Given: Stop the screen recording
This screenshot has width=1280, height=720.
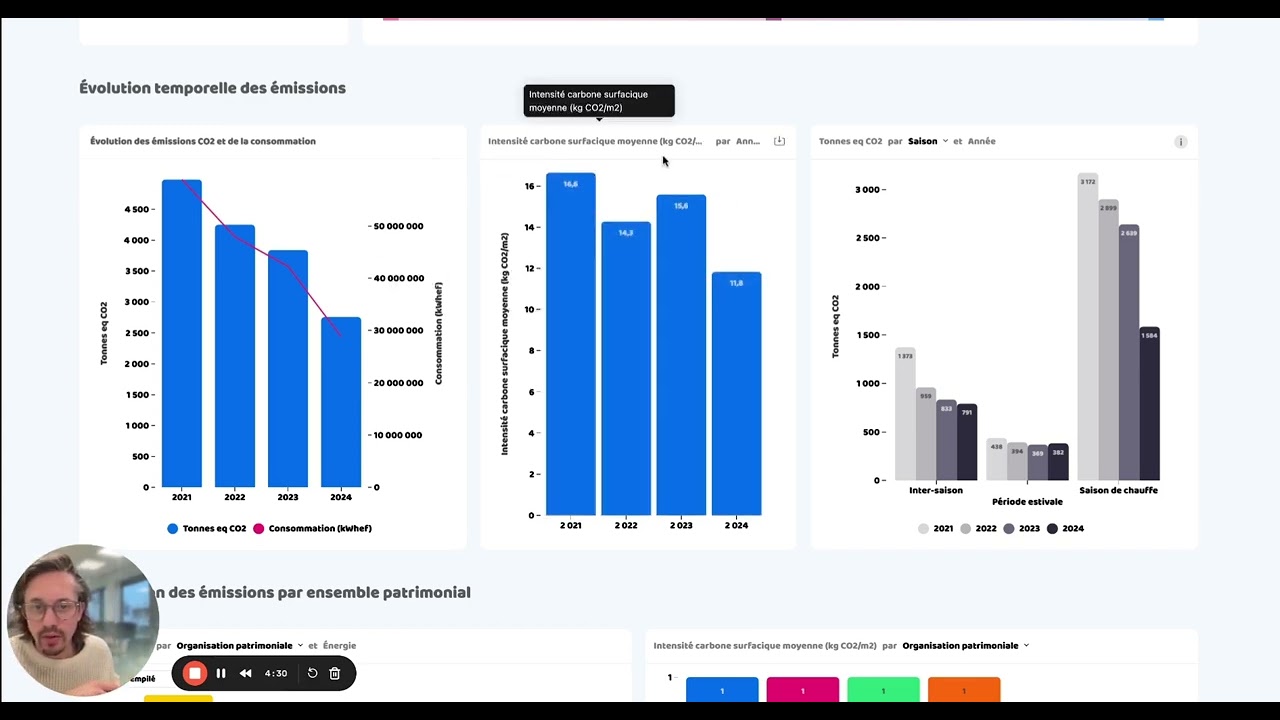Looking at the screenshot, I should (x=195, y=673).
